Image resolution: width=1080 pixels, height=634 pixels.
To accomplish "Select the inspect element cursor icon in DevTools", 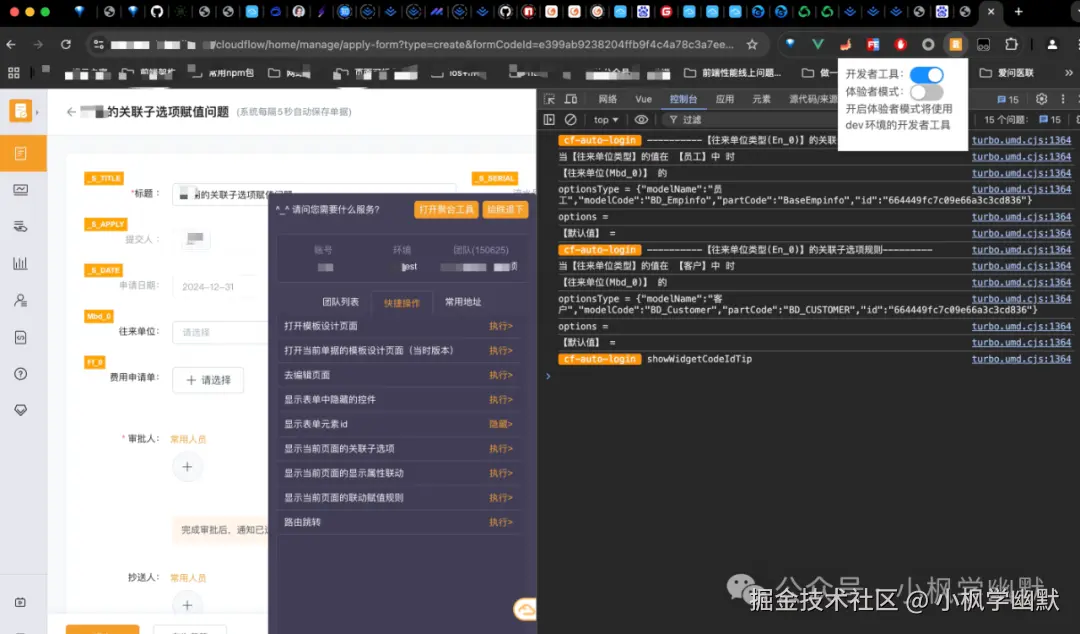I will point(551,99).
